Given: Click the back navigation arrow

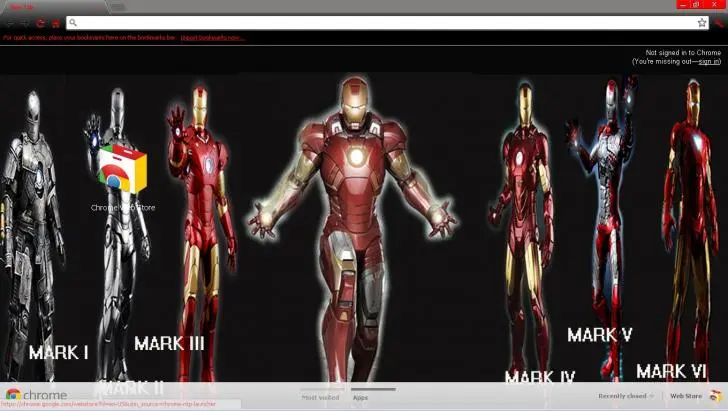Looking at the screenshot, I should pos(9,22).
